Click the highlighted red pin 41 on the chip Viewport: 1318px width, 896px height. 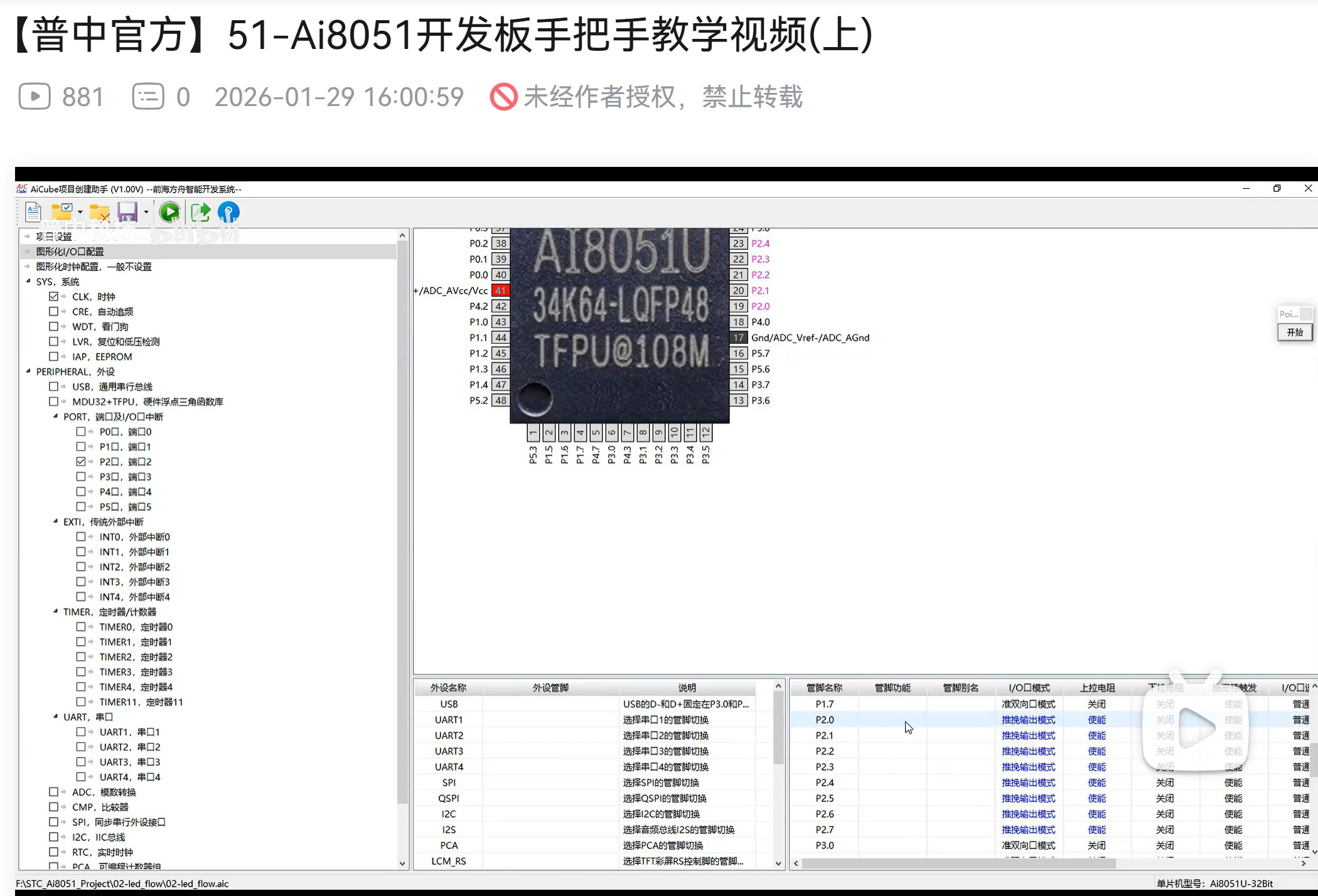500,290
